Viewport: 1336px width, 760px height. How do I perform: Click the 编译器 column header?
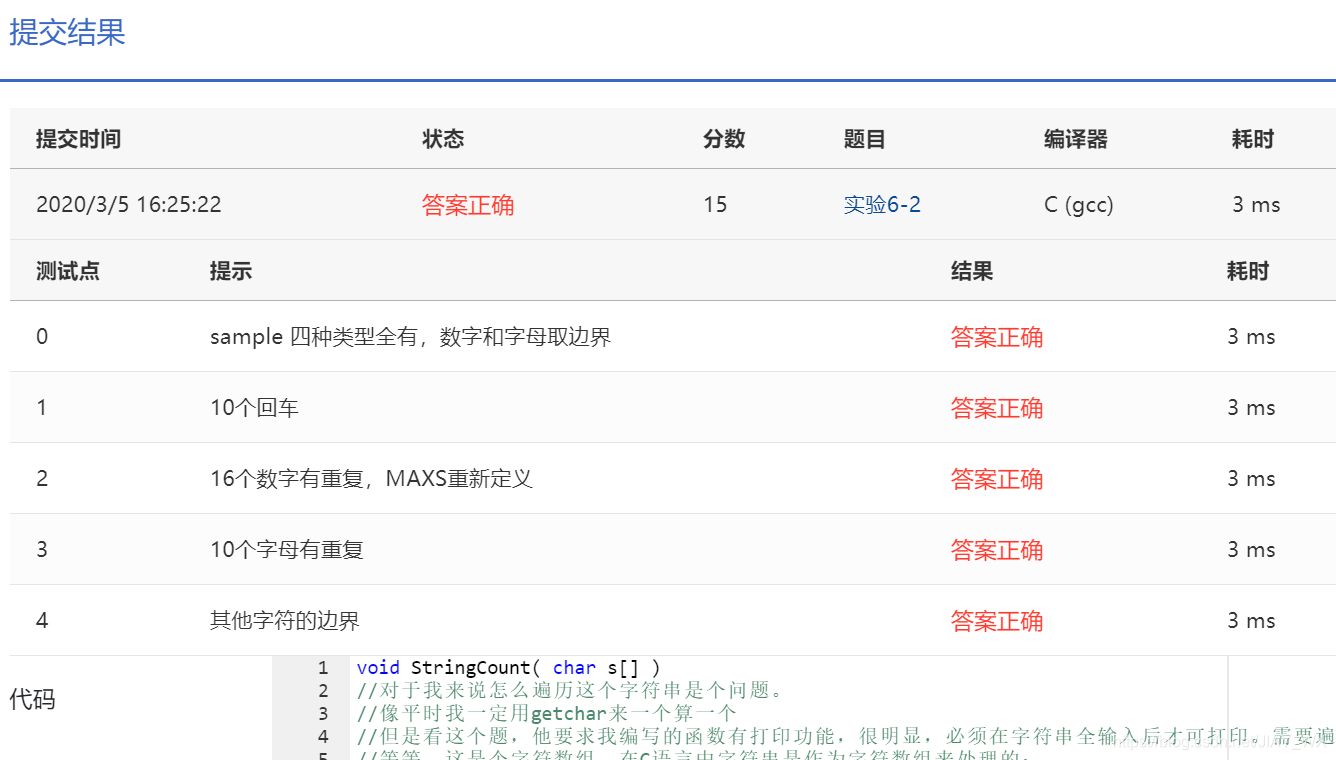[x=1075, y=139]
